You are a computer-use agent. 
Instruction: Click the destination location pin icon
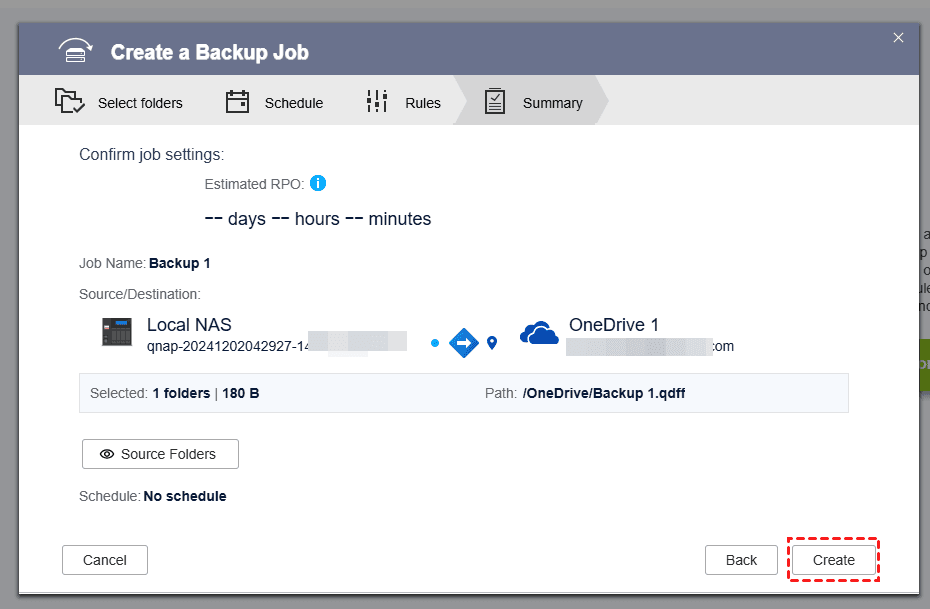(492, 343)
